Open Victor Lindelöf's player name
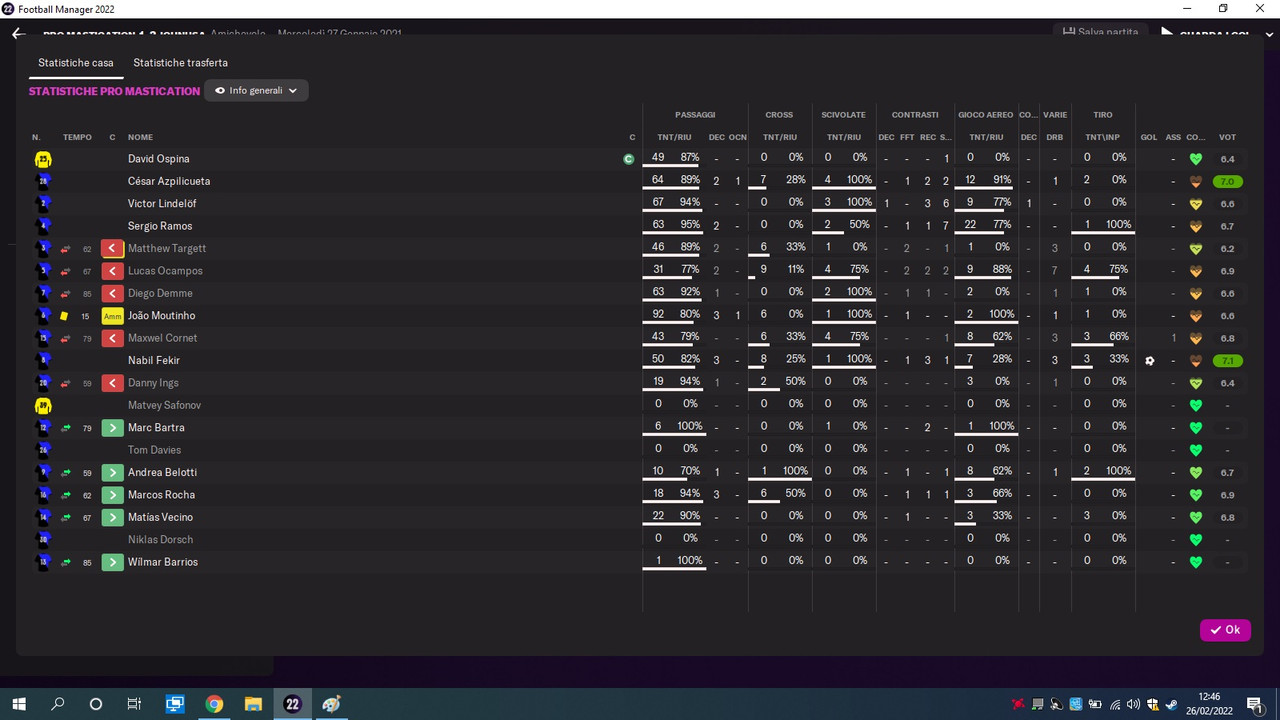 [162, 204]
